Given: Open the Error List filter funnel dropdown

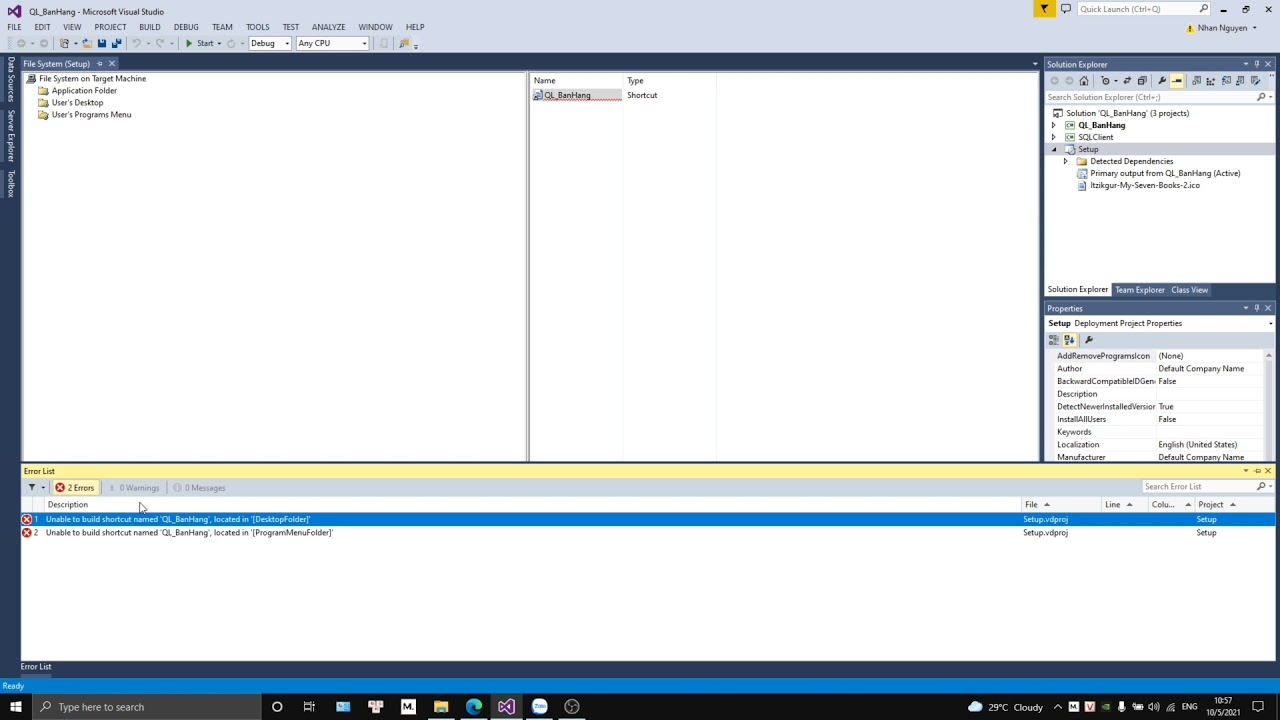Looking at the screenshot, I should point(35,488).
